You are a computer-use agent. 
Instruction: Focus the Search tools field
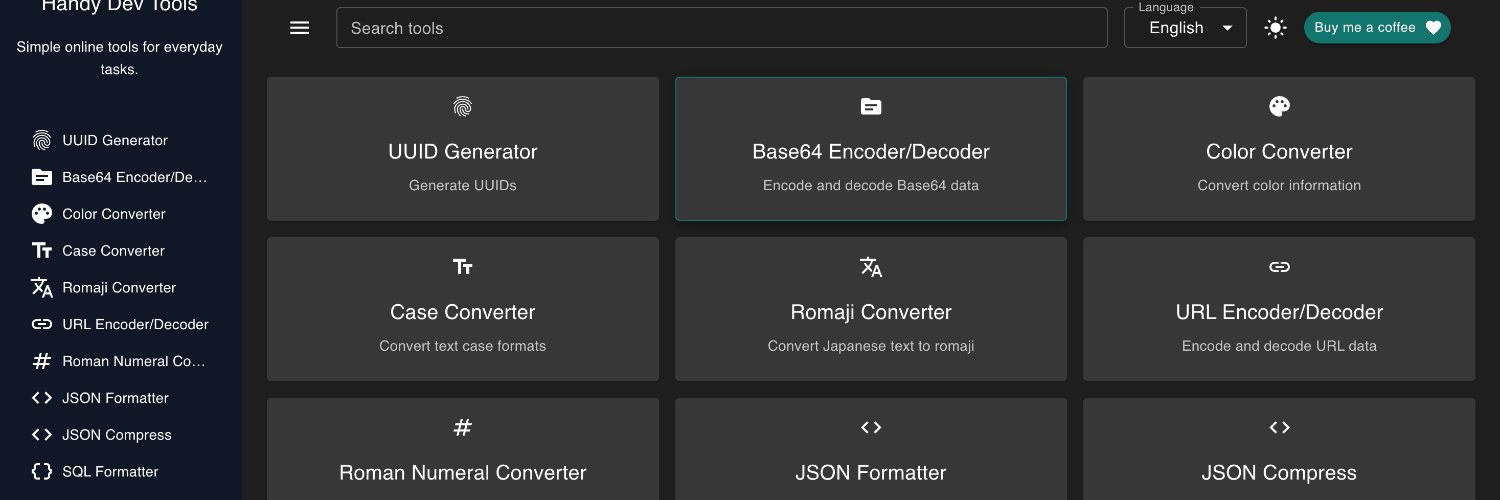tap(721, 28)
